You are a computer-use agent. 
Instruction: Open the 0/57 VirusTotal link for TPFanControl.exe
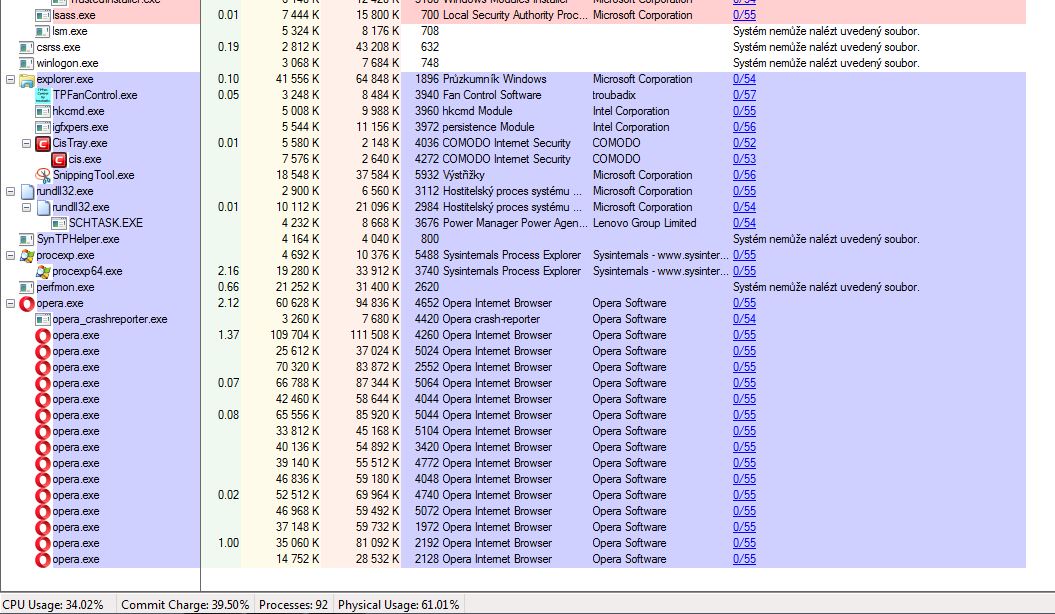(744, 95)
